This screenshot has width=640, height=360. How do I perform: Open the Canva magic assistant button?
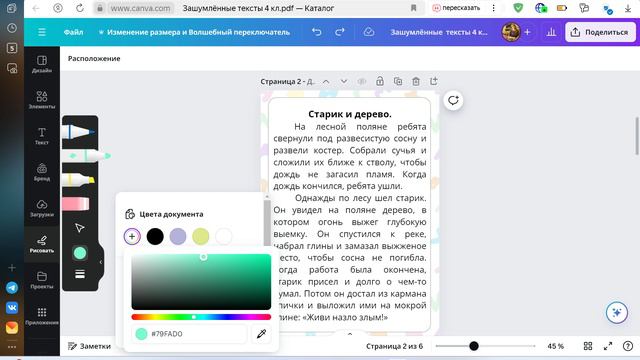click(617, 313)
